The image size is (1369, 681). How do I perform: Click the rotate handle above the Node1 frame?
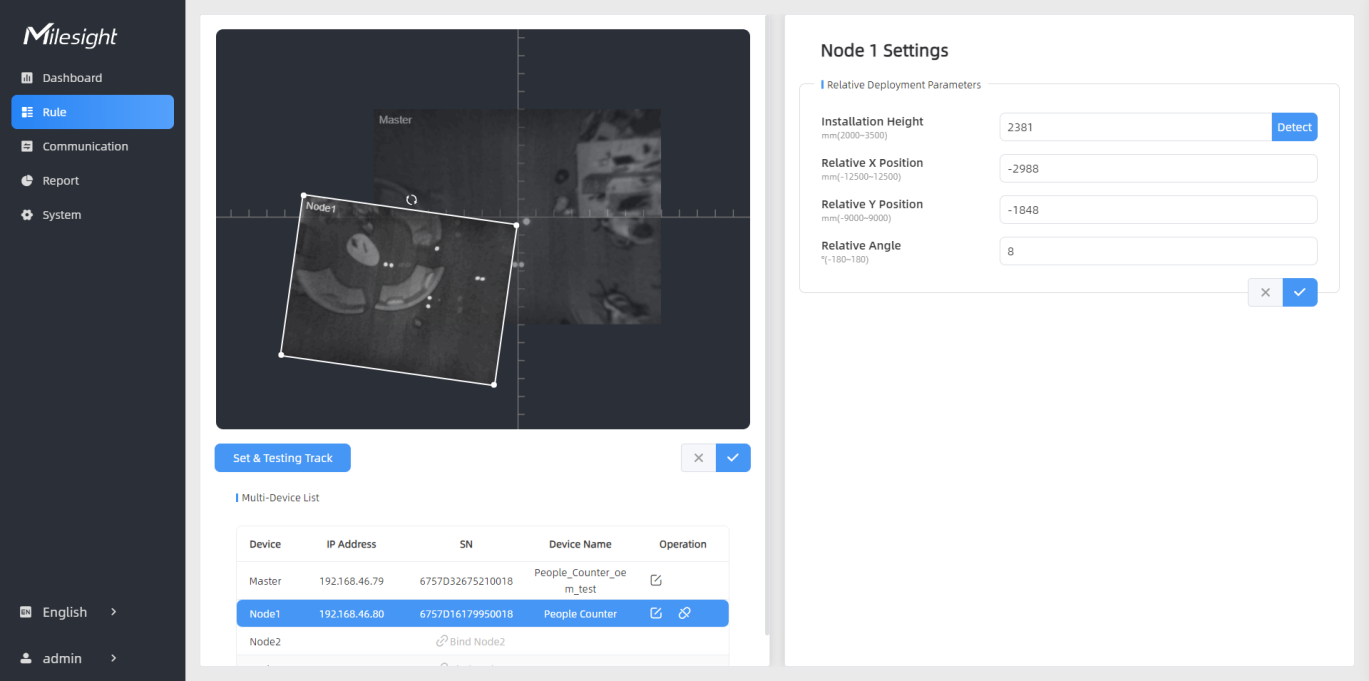(411, 199)
